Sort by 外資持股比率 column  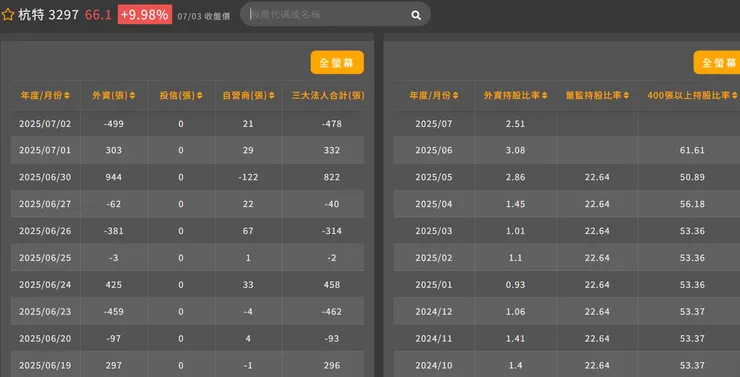point(516,96)
